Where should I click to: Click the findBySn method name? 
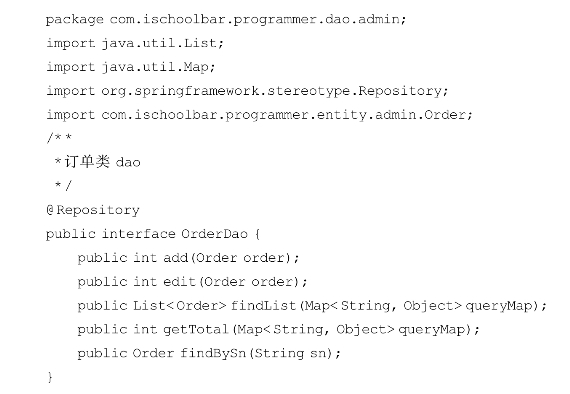point(213,353)
